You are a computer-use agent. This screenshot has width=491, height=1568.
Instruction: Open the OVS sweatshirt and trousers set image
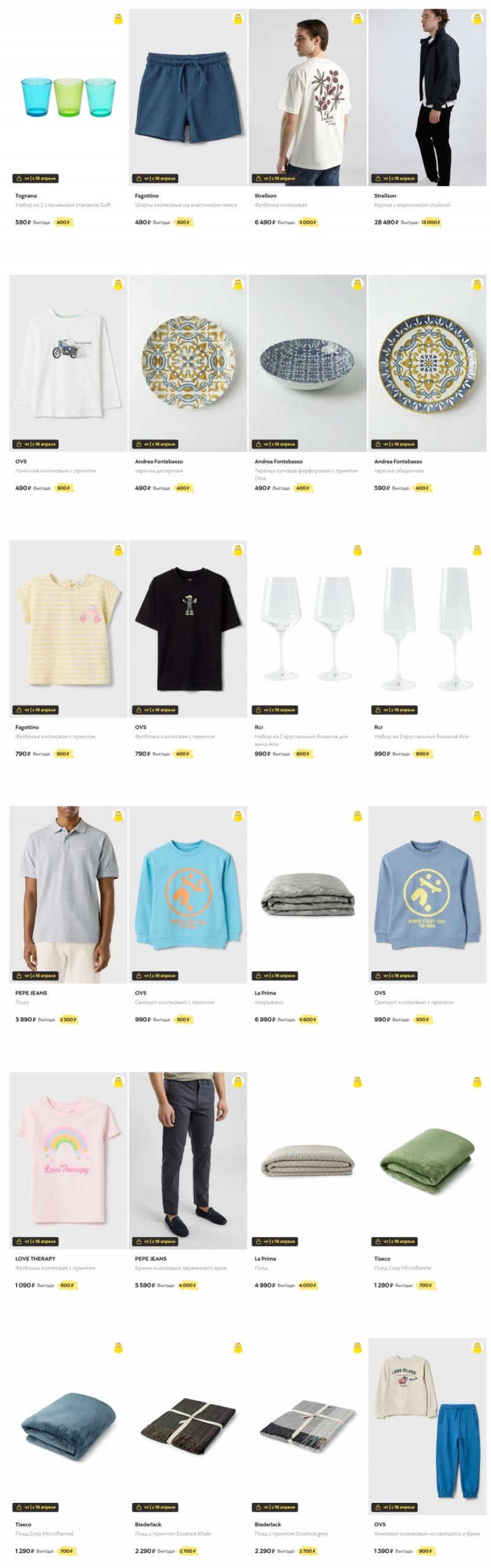pyautogui.click(x=427, y=1427)
